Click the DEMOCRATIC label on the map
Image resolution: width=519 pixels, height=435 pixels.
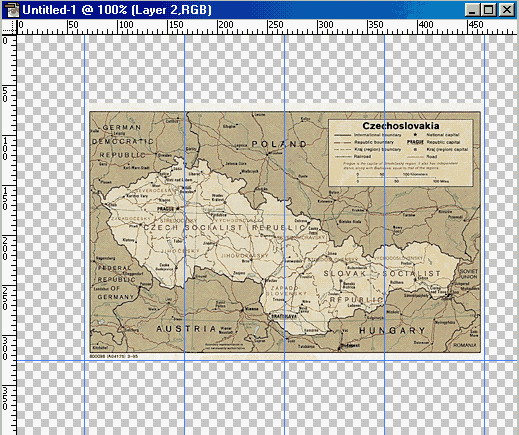pyautogui.click(x=123, y=141)
